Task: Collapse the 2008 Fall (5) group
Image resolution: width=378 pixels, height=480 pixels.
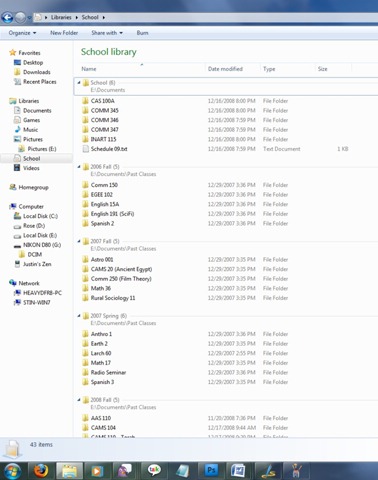Action: coord(79,399)
